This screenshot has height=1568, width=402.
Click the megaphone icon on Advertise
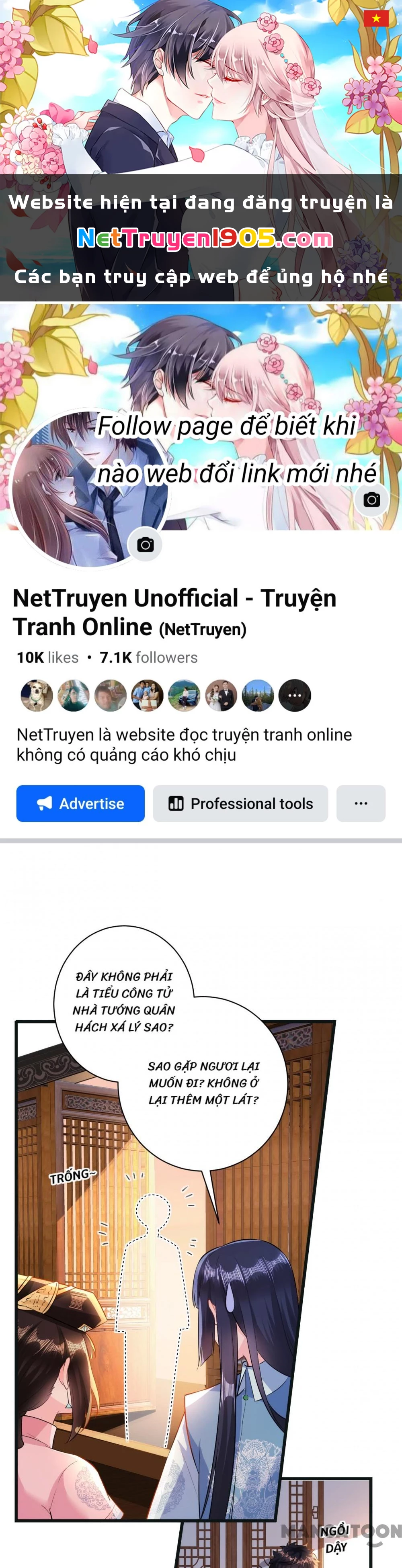coord(45,803)
